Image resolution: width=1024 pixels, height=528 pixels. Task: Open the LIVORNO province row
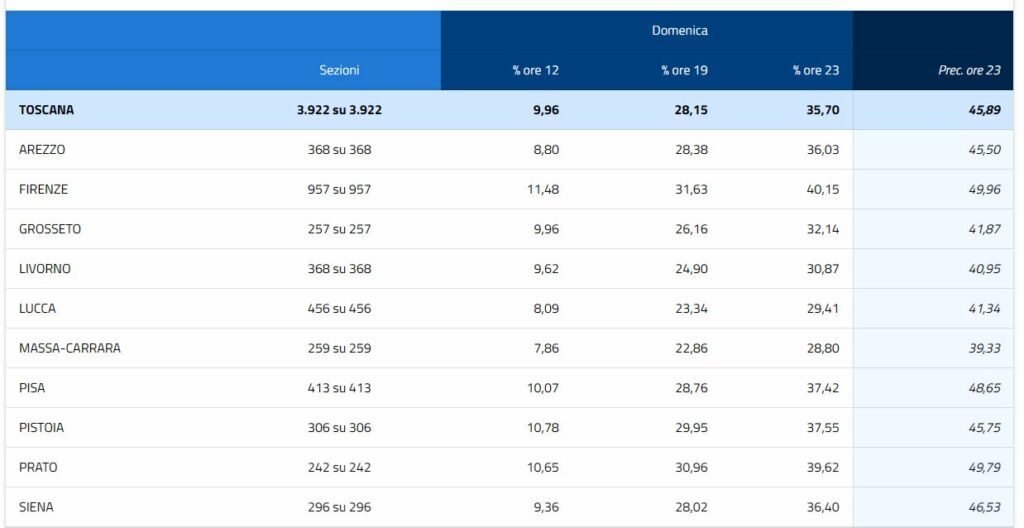click(x=509, y=269)
